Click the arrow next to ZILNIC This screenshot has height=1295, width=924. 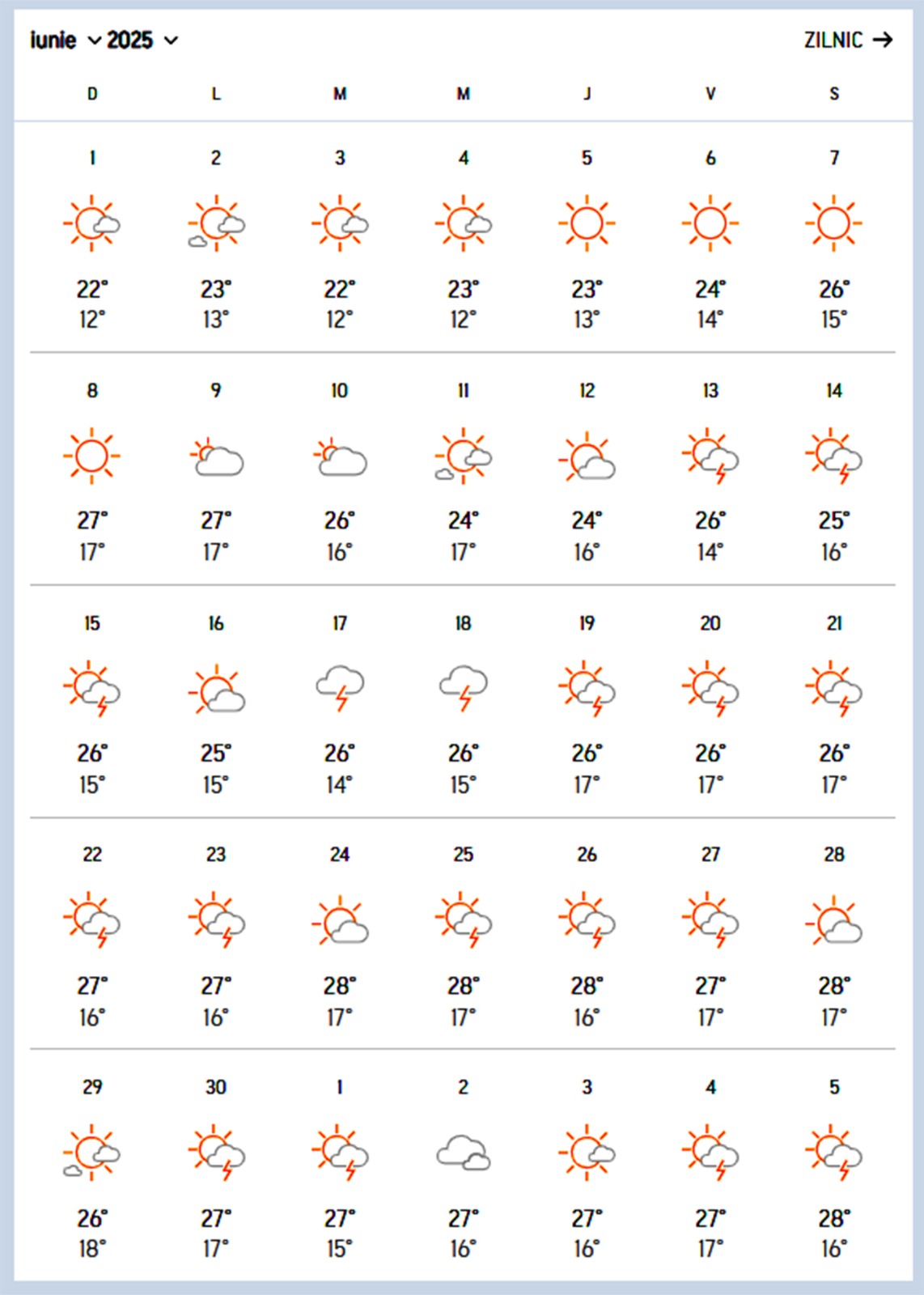(x=883, y=40)
